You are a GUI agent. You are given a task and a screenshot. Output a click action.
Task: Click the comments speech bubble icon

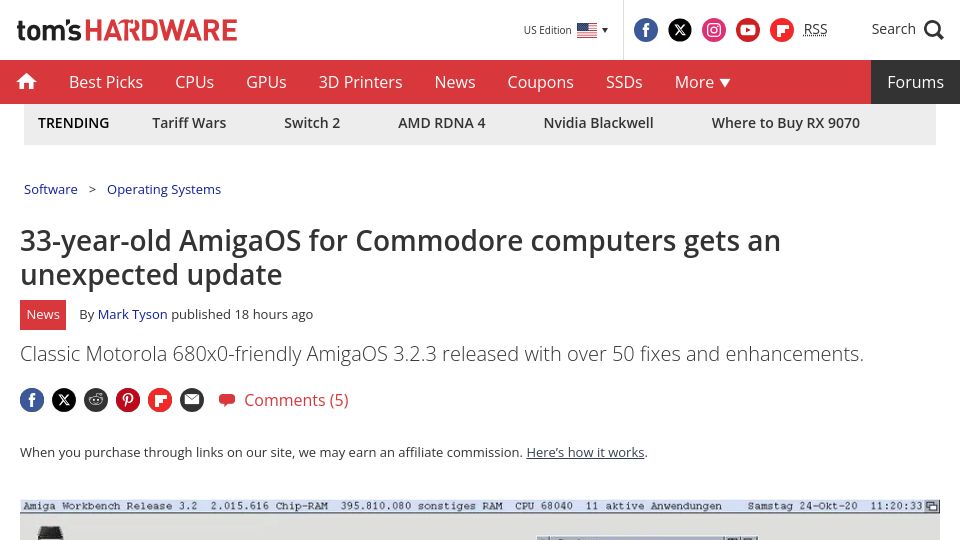227,400
